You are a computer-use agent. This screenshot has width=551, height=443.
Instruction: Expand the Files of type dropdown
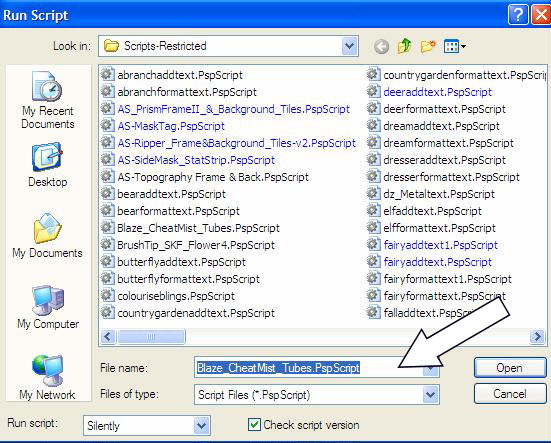pyautogui.click(x=430, y=395)
